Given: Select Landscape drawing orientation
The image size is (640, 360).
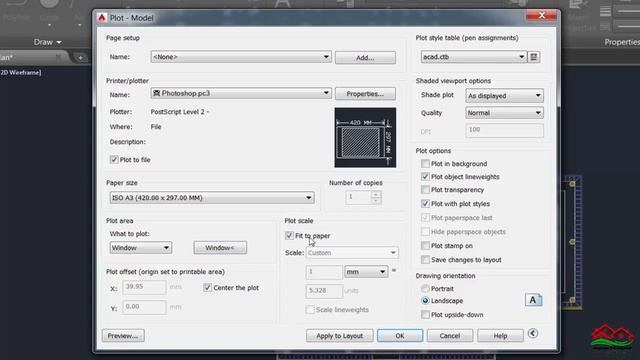Looking at the screenshot, I should tap(425, 301).
